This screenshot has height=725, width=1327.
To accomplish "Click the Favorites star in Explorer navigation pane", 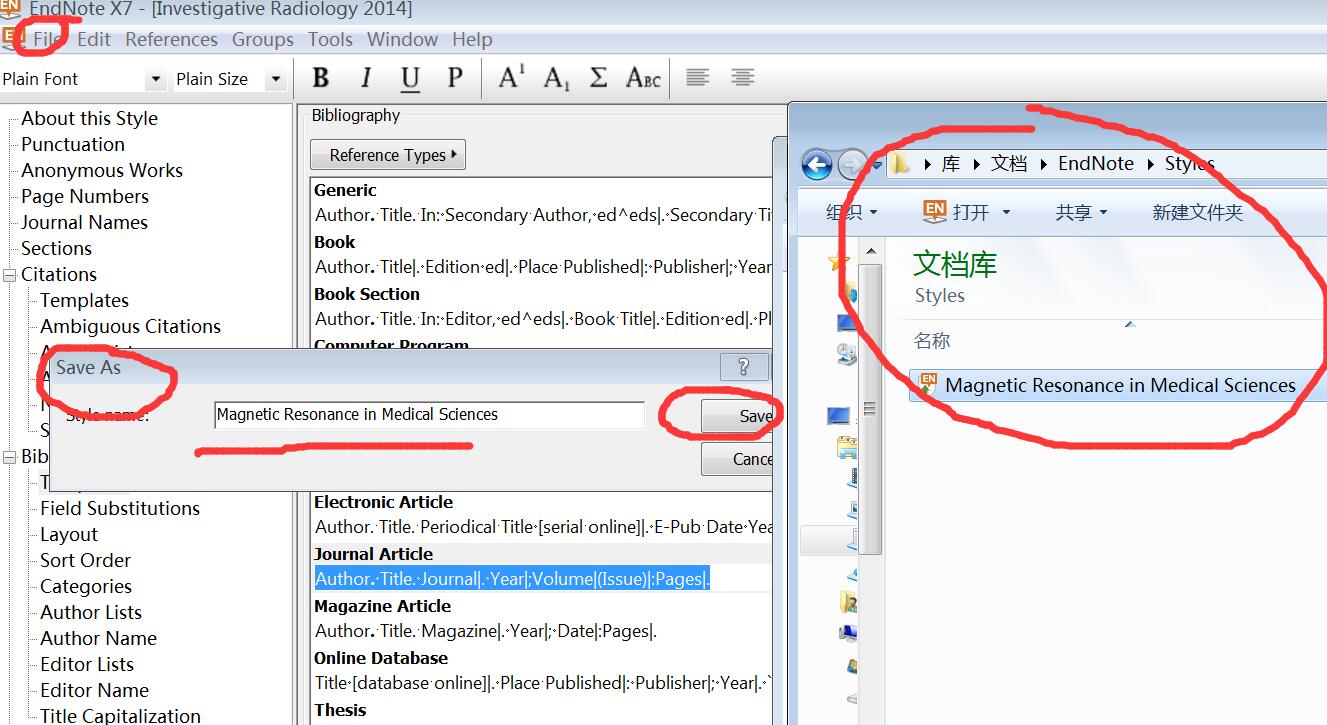I will pos(838,263).
